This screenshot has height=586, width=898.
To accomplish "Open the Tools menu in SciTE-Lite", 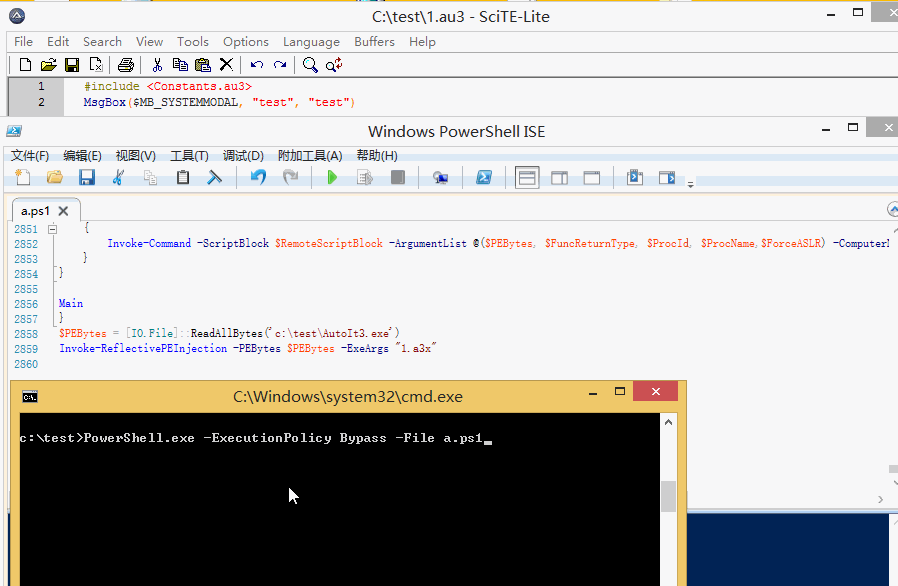I will click(193, 41).
